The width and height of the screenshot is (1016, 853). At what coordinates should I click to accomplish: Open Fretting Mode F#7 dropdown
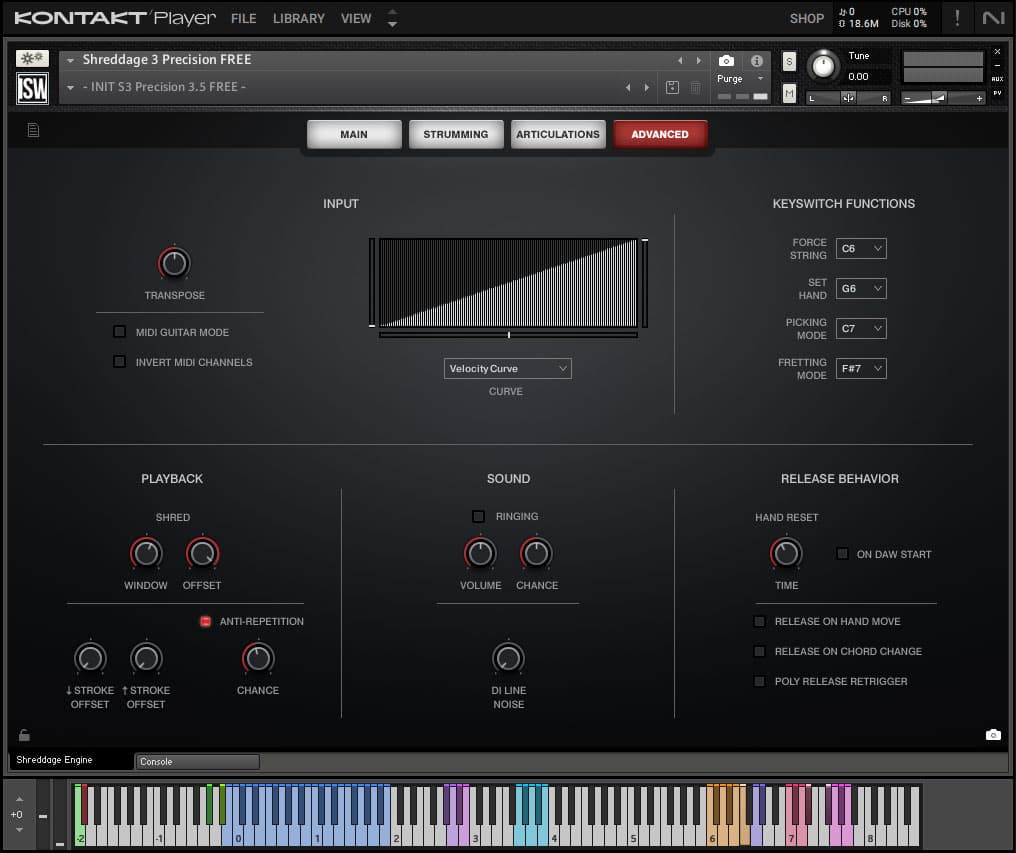tap(861, 369)
